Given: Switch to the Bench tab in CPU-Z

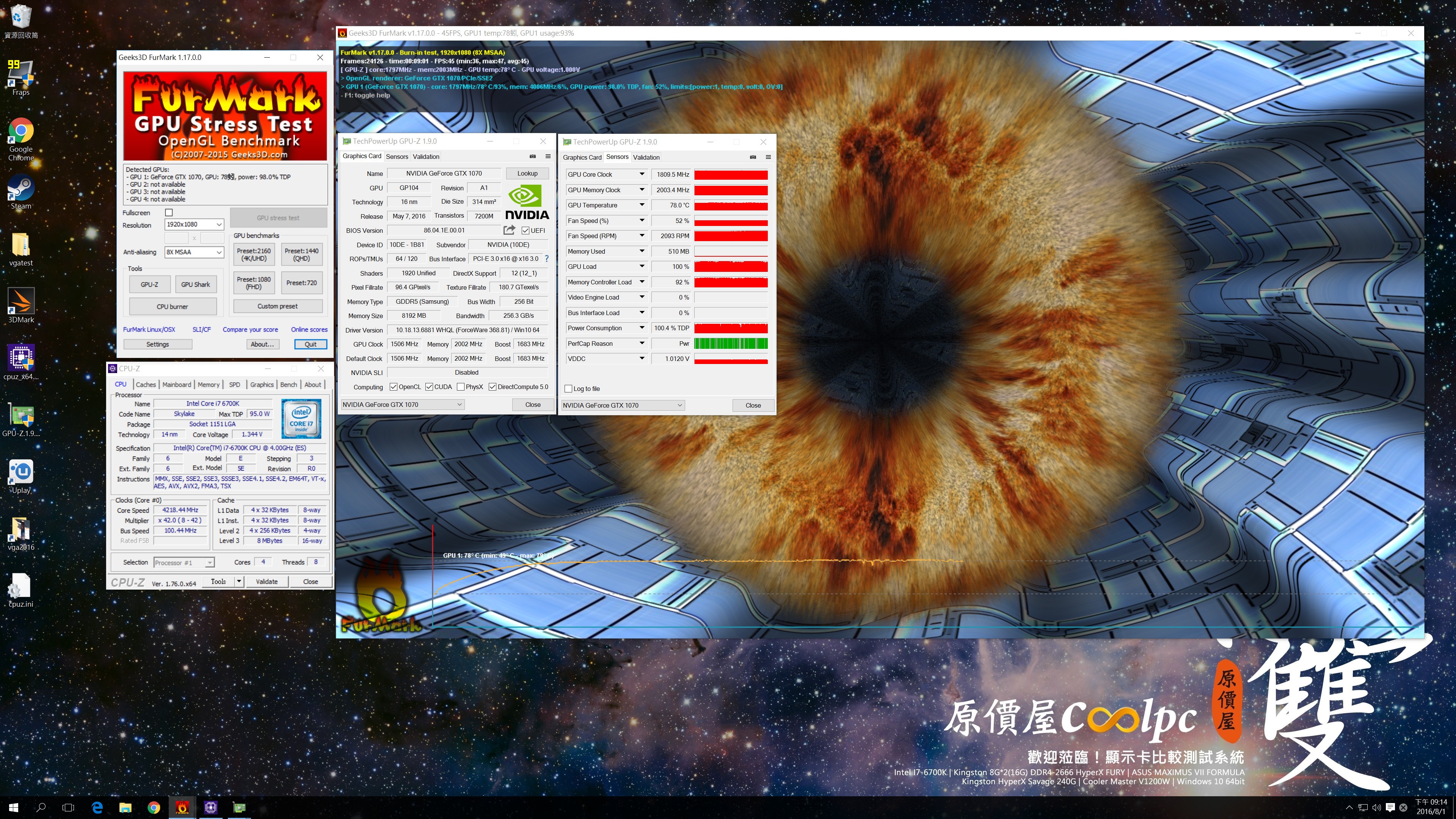Looking at the screenshot, I should [x=288, y=385].
